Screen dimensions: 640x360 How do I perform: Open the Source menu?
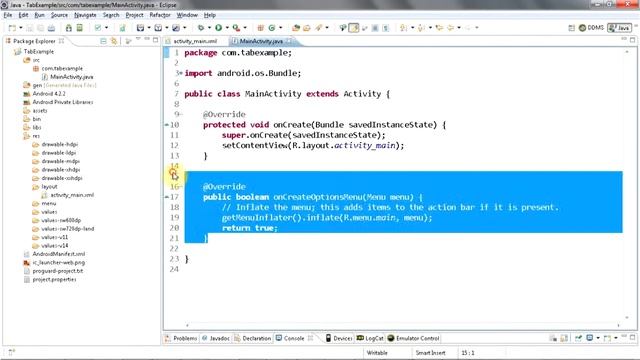coord(59,15)
